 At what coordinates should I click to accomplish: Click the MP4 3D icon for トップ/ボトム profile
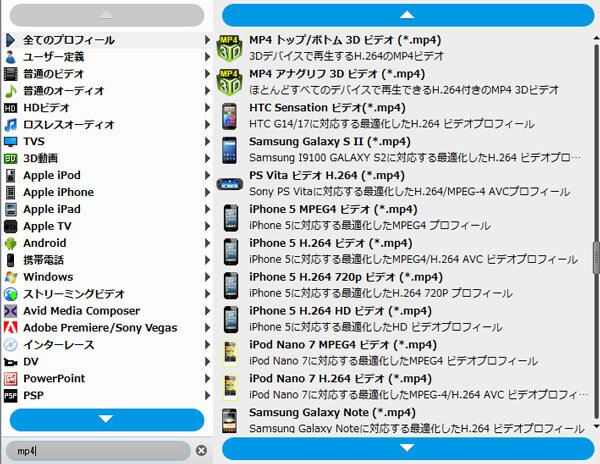pyautogui.click(x=230, y=48)
